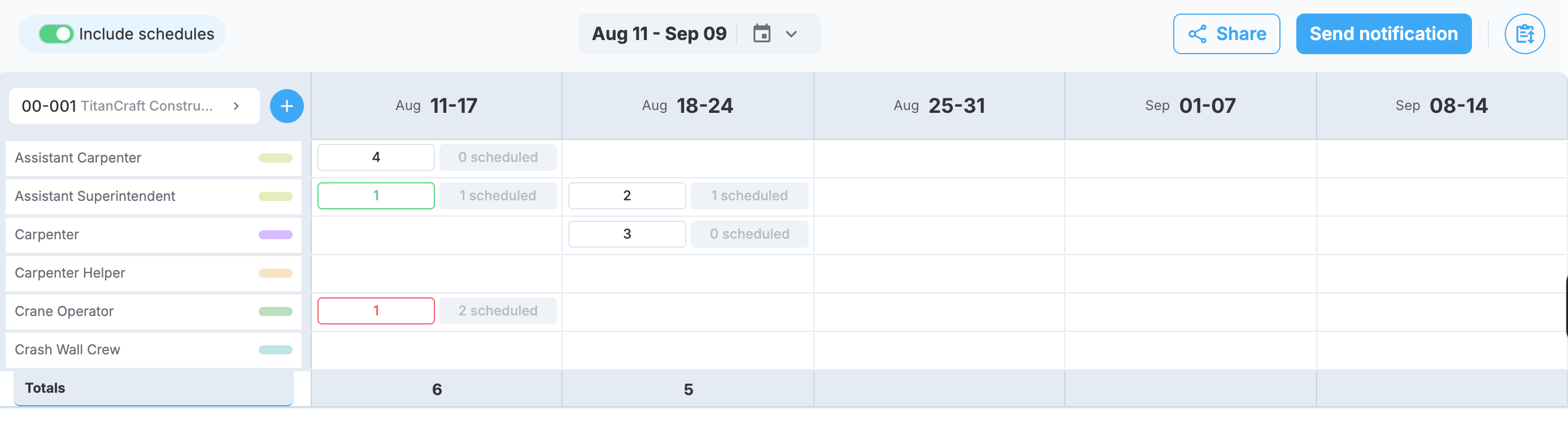This screenshot has height=439, width=1568.
Task: Click Send notification button
Action: pyautogui.click(x=1383, y=34)
